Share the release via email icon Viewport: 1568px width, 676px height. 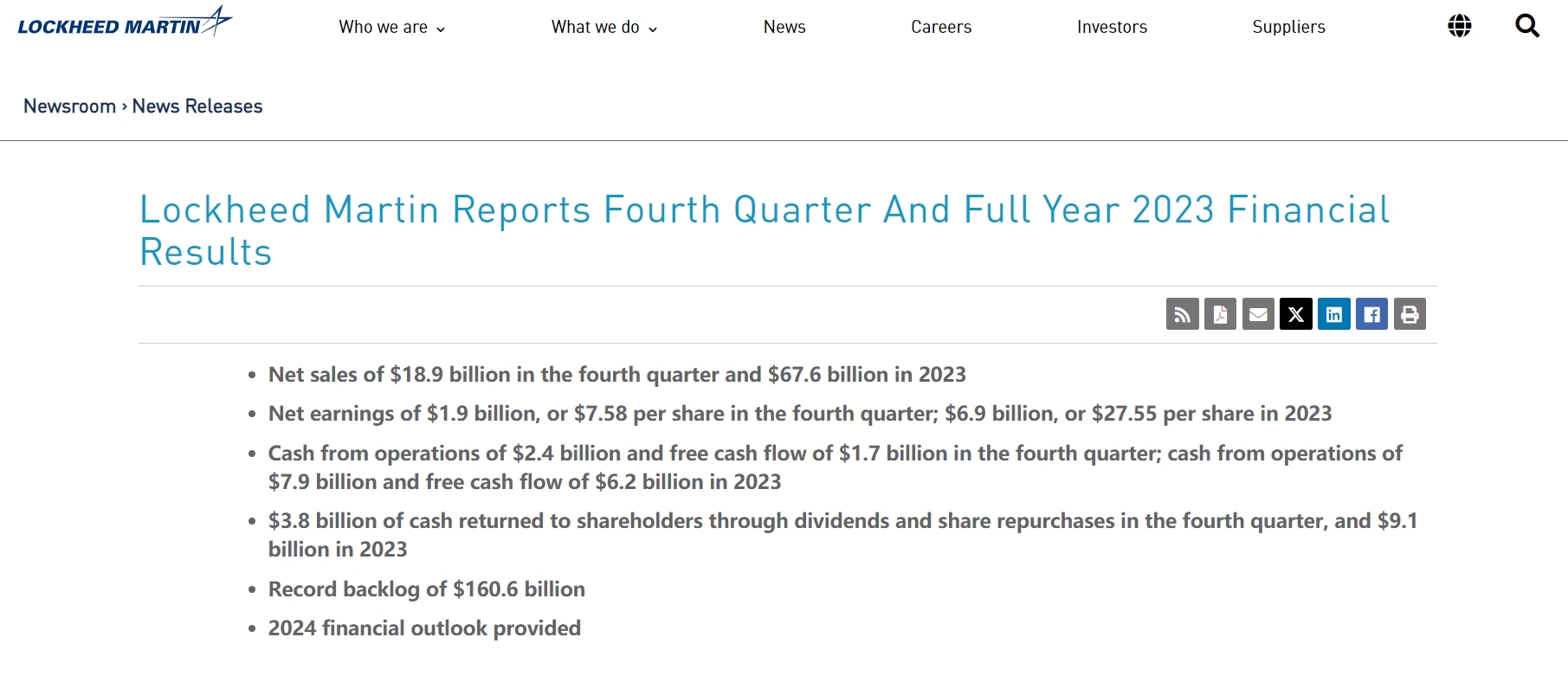click(1258, 314)
